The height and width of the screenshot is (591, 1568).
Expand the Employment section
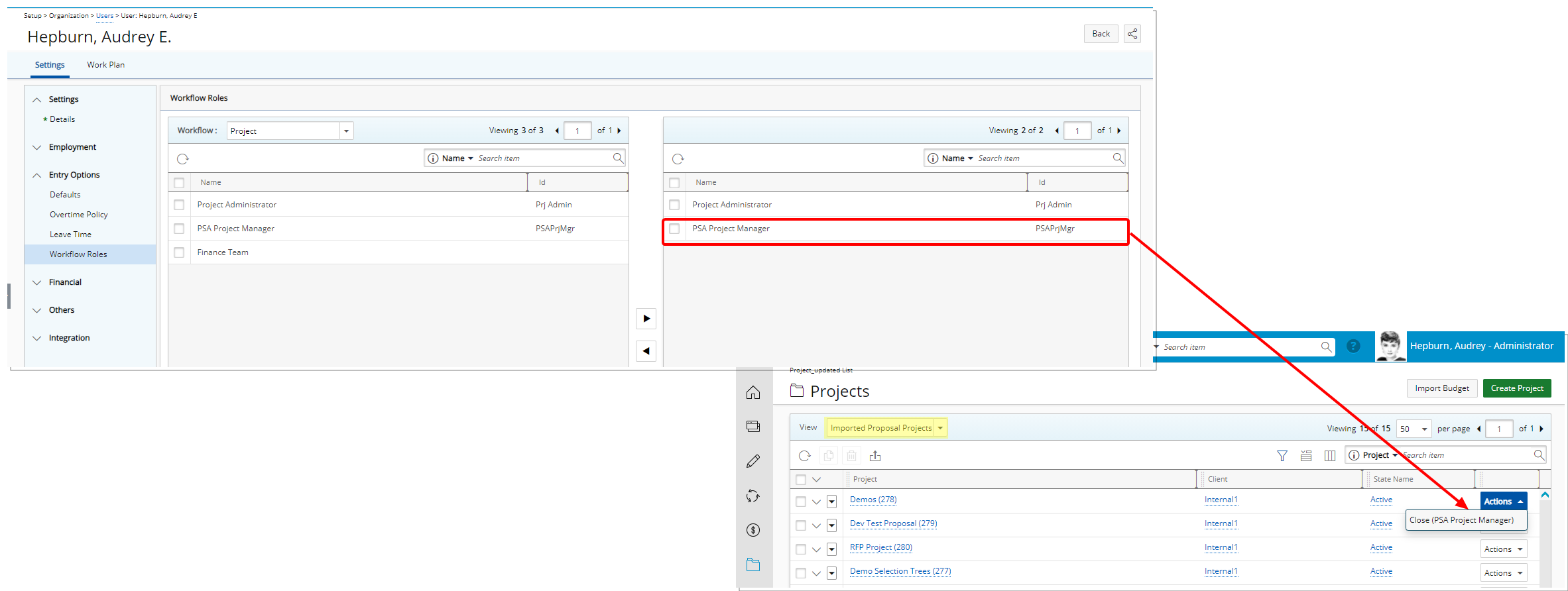point(37,147)
